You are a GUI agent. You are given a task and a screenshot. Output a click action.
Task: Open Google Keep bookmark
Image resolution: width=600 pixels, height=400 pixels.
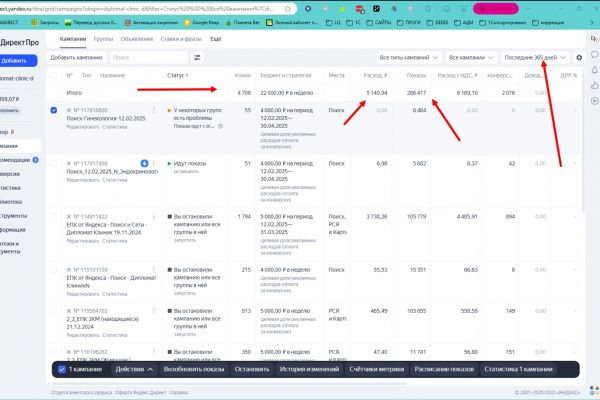pyautogui.click(x=202, y=23)
